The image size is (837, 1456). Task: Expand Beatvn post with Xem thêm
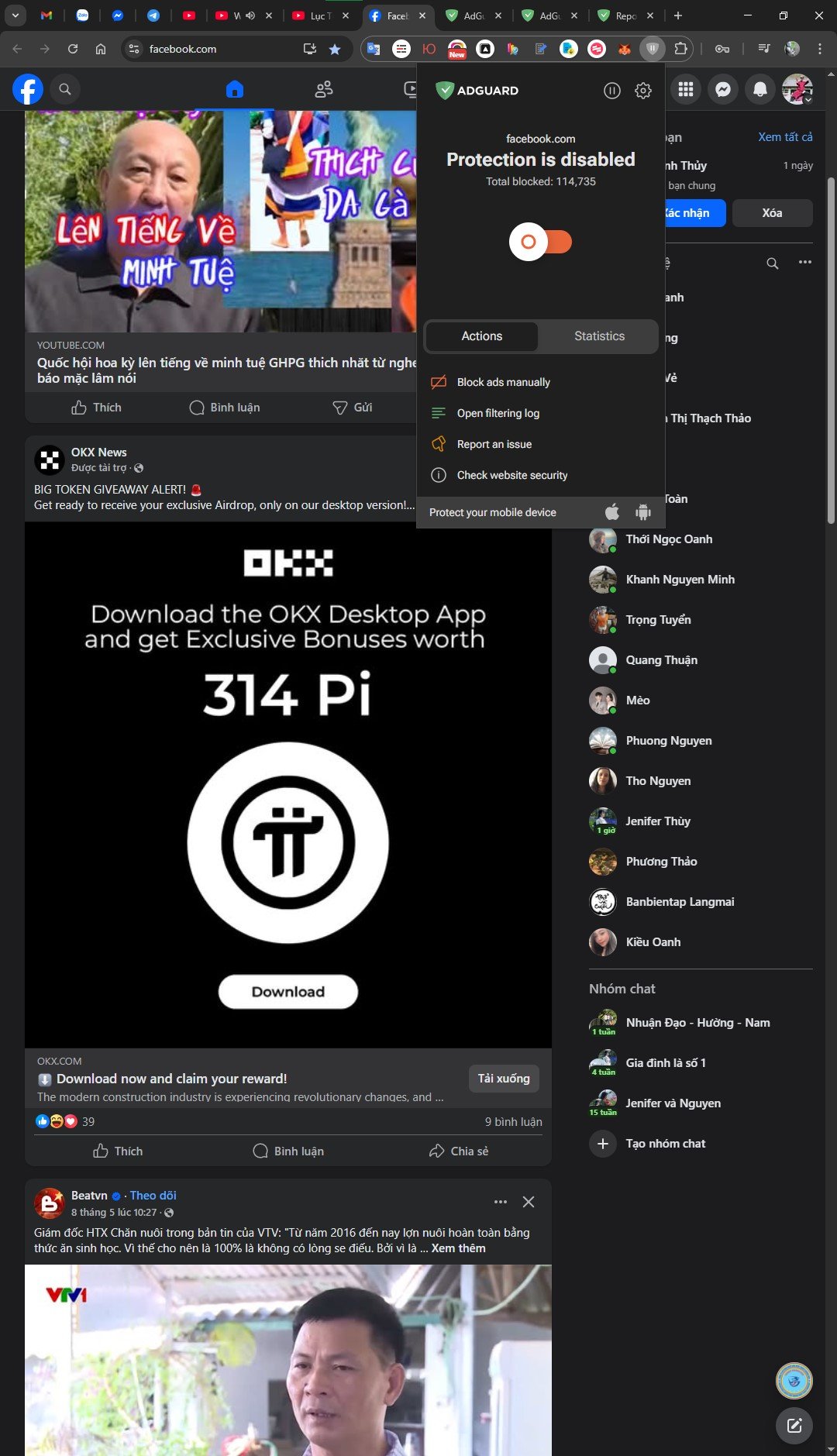pos(458,1248)
